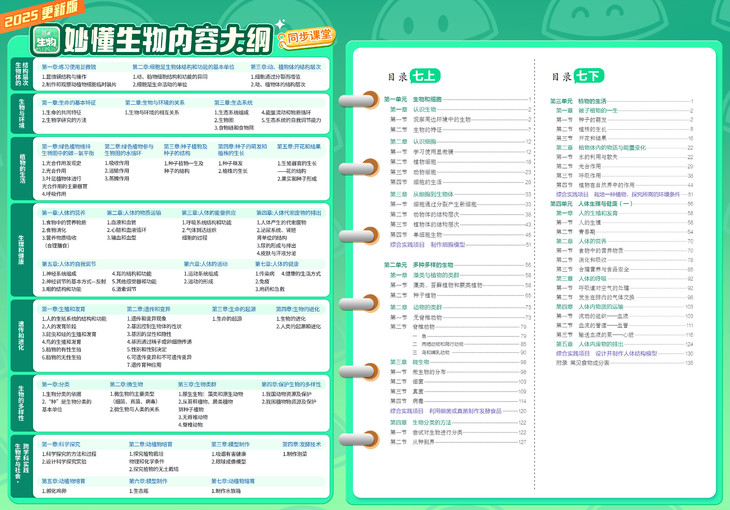Click heading 第三章:人体的能量供应
Viewport: 730px width, 510px height.
(209, 212)
